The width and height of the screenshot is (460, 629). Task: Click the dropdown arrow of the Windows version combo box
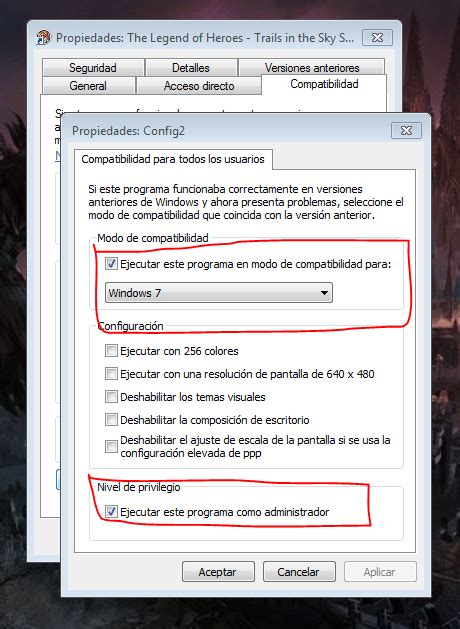coord(324,293)
